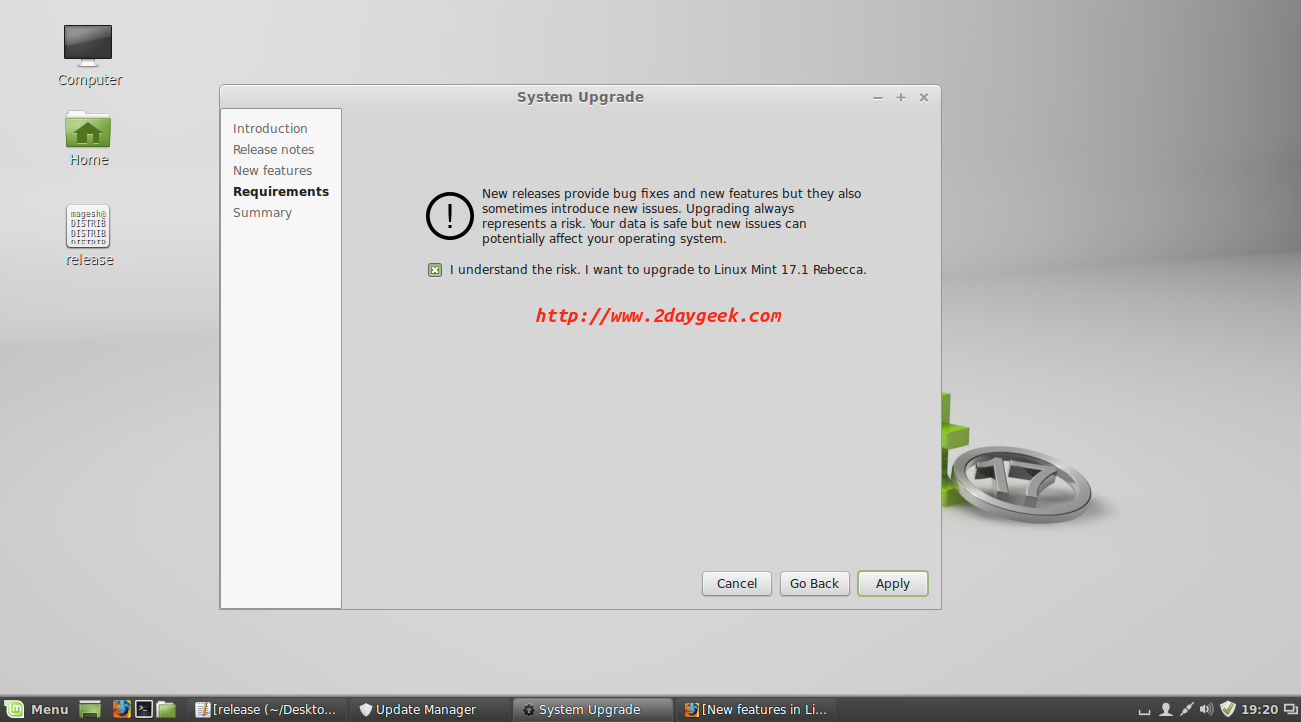Screen dimensions: 1301x722
Task: Open the sound volume tray icon
Action: pyautogui.click(x=1206, y=710)
